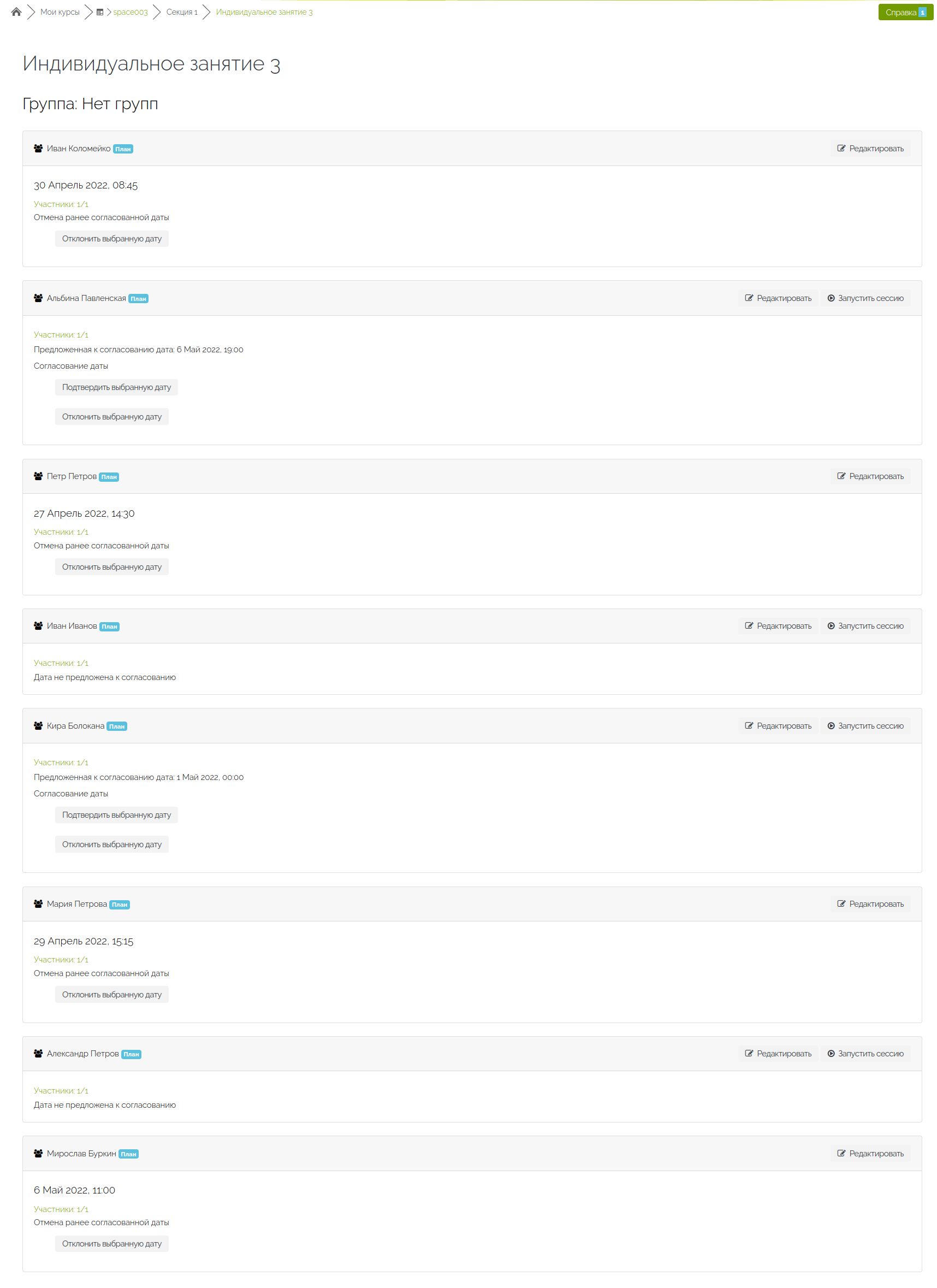
Task: Click the group icon beside Иван Коломейко
Action: pyautogui.click(x=38, y=148)
